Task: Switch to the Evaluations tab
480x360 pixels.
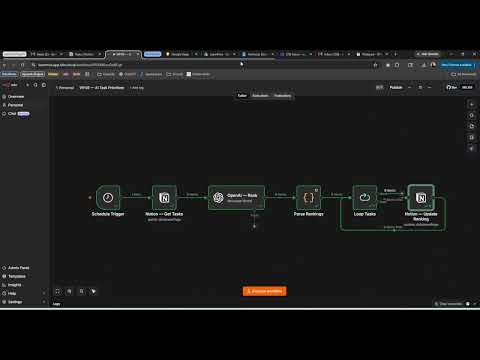Action: tap(282, 96)
